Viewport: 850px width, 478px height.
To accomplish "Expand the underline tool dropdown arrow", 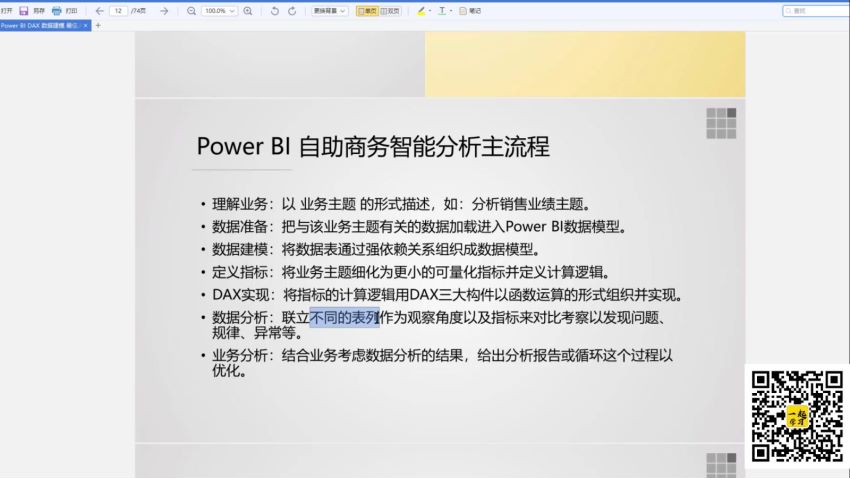I will (x=450, y=11).
